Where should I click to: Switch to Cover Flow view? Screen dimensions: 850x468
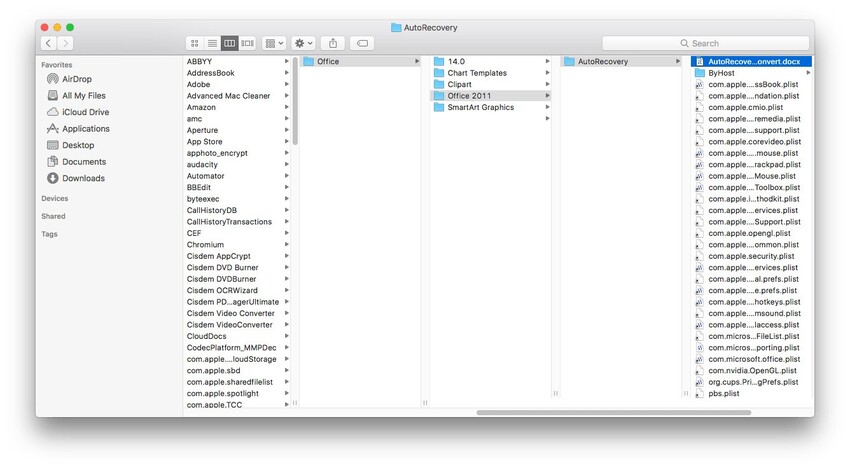click(x=248, y=43)
